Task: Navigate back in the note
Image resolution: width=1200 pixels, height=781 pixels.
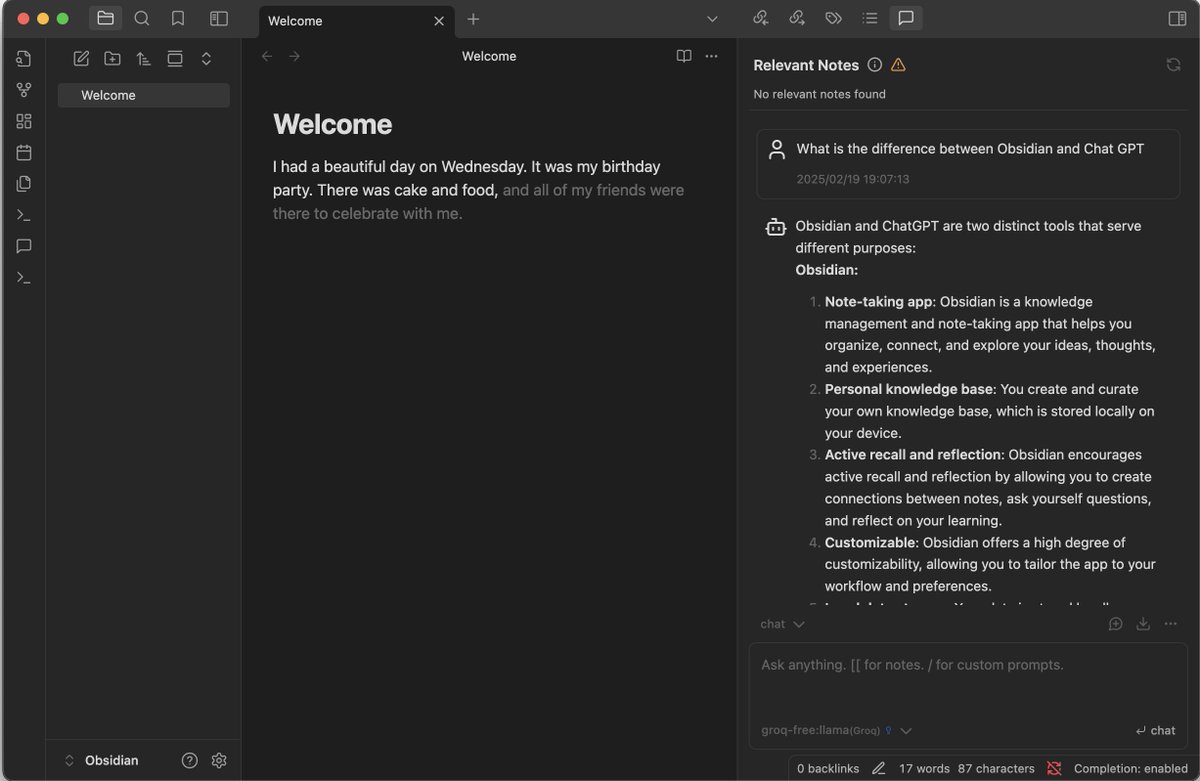Action: (267, 56)
